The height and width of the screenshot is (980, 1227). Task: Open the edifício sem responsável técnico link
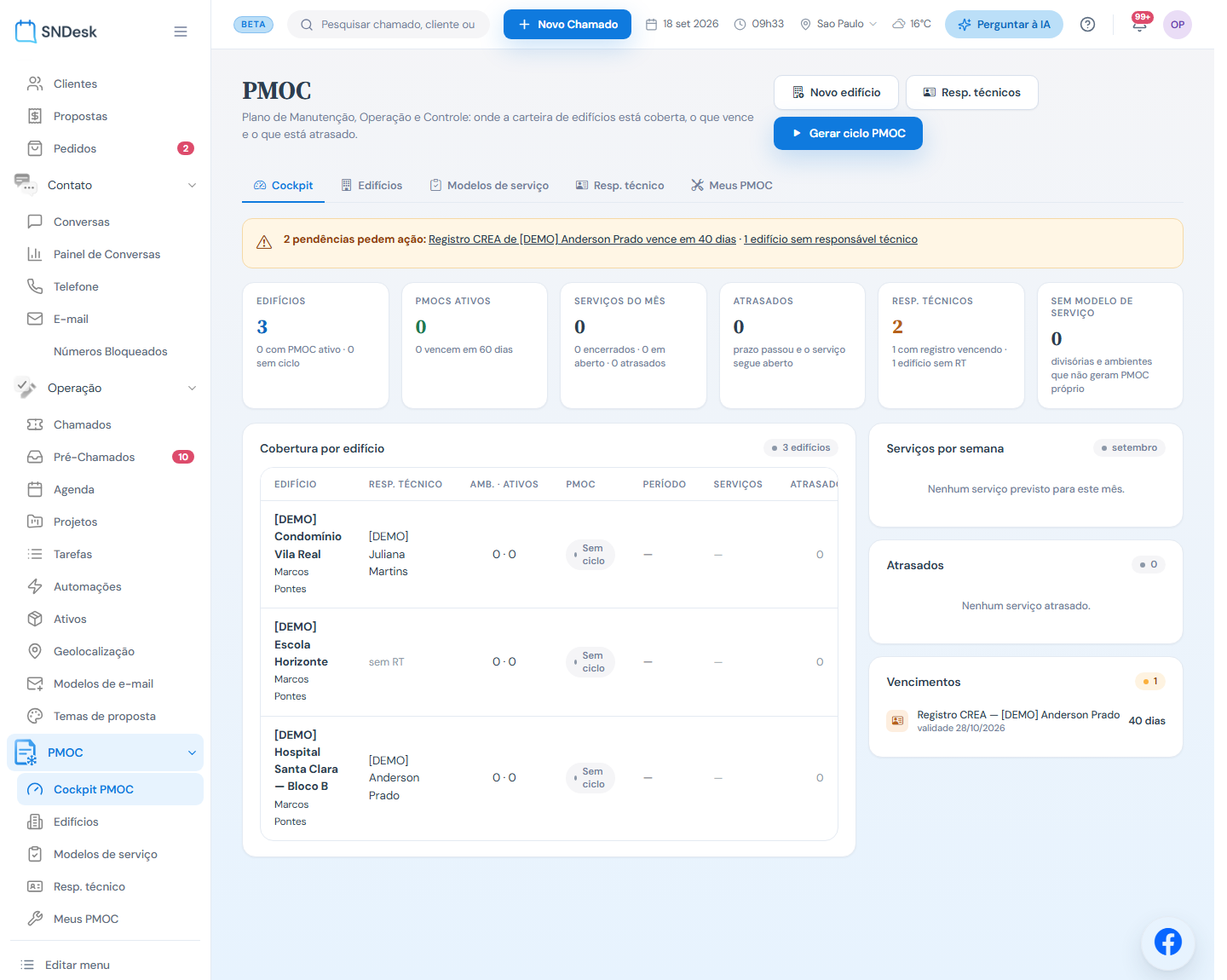(x=831, y=239)
